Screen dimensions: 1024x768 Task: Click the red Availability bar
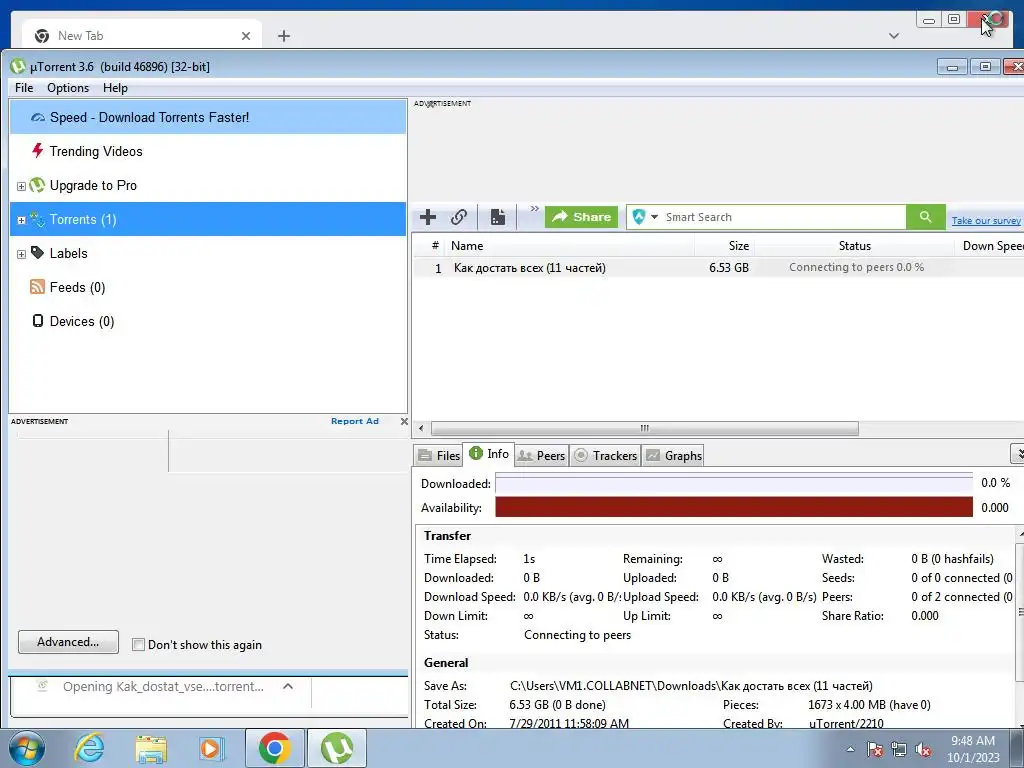click(734, 507)
